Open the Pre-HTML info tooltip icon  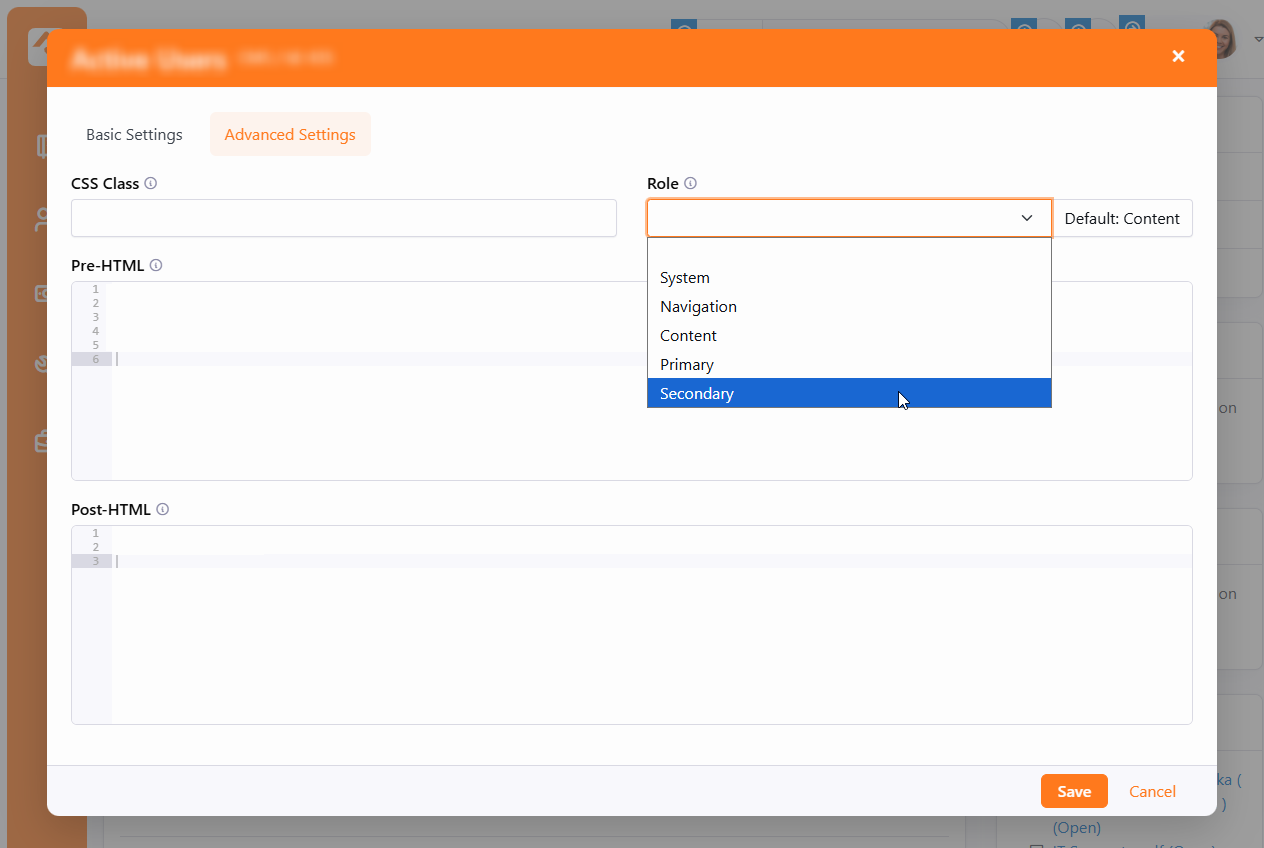pyautogui.click(x=156, y=266)
